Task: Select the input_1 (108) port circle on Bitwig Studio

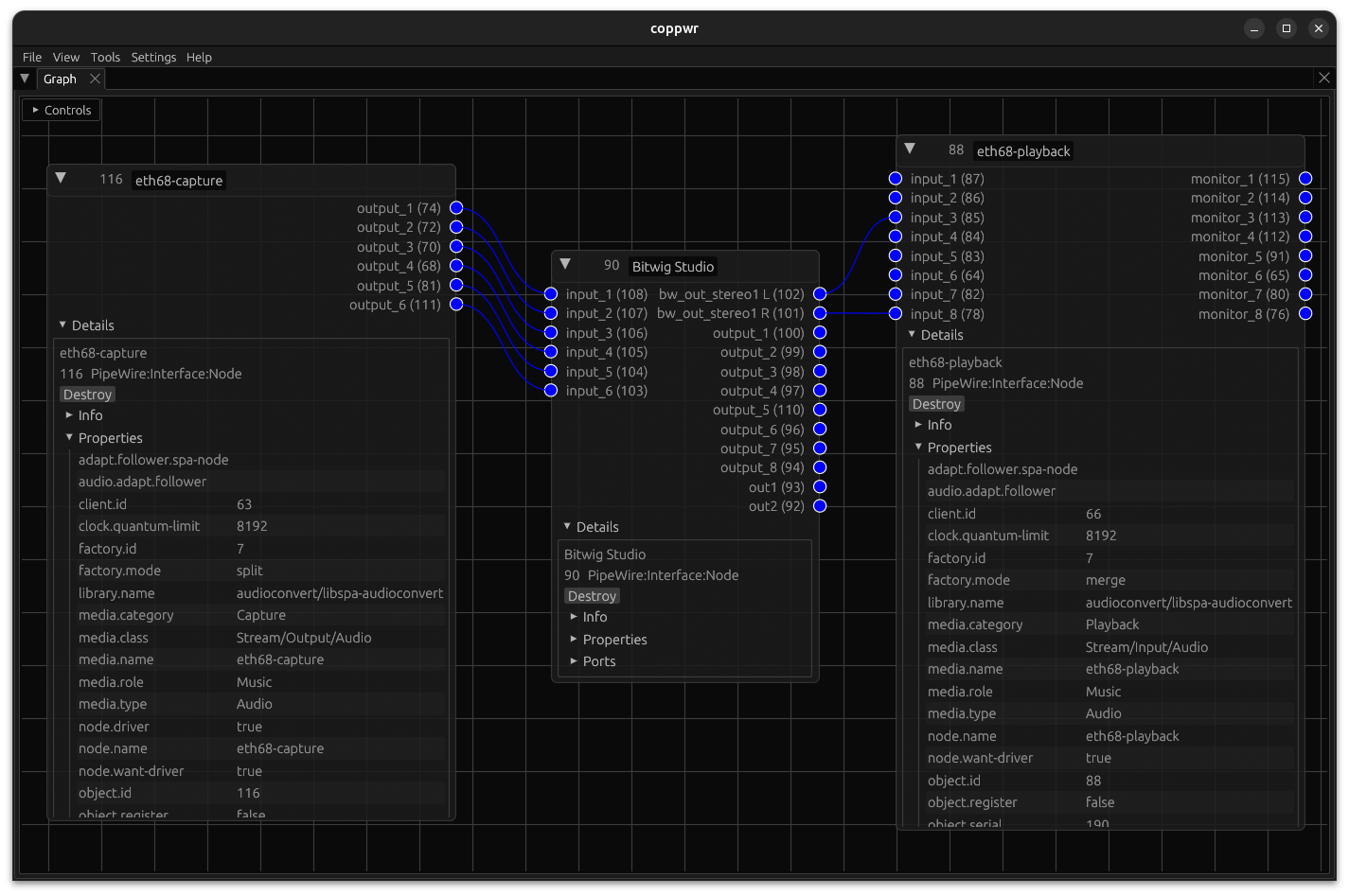Action: [551, 294]
